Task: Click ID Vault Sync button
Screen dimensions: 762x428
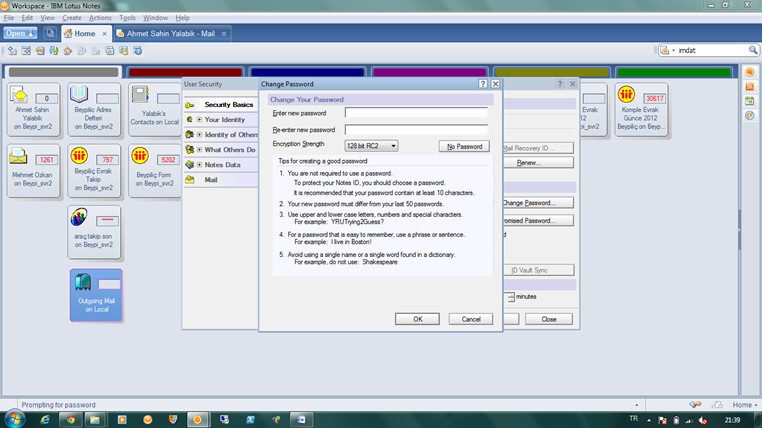Action: point(538,270)
